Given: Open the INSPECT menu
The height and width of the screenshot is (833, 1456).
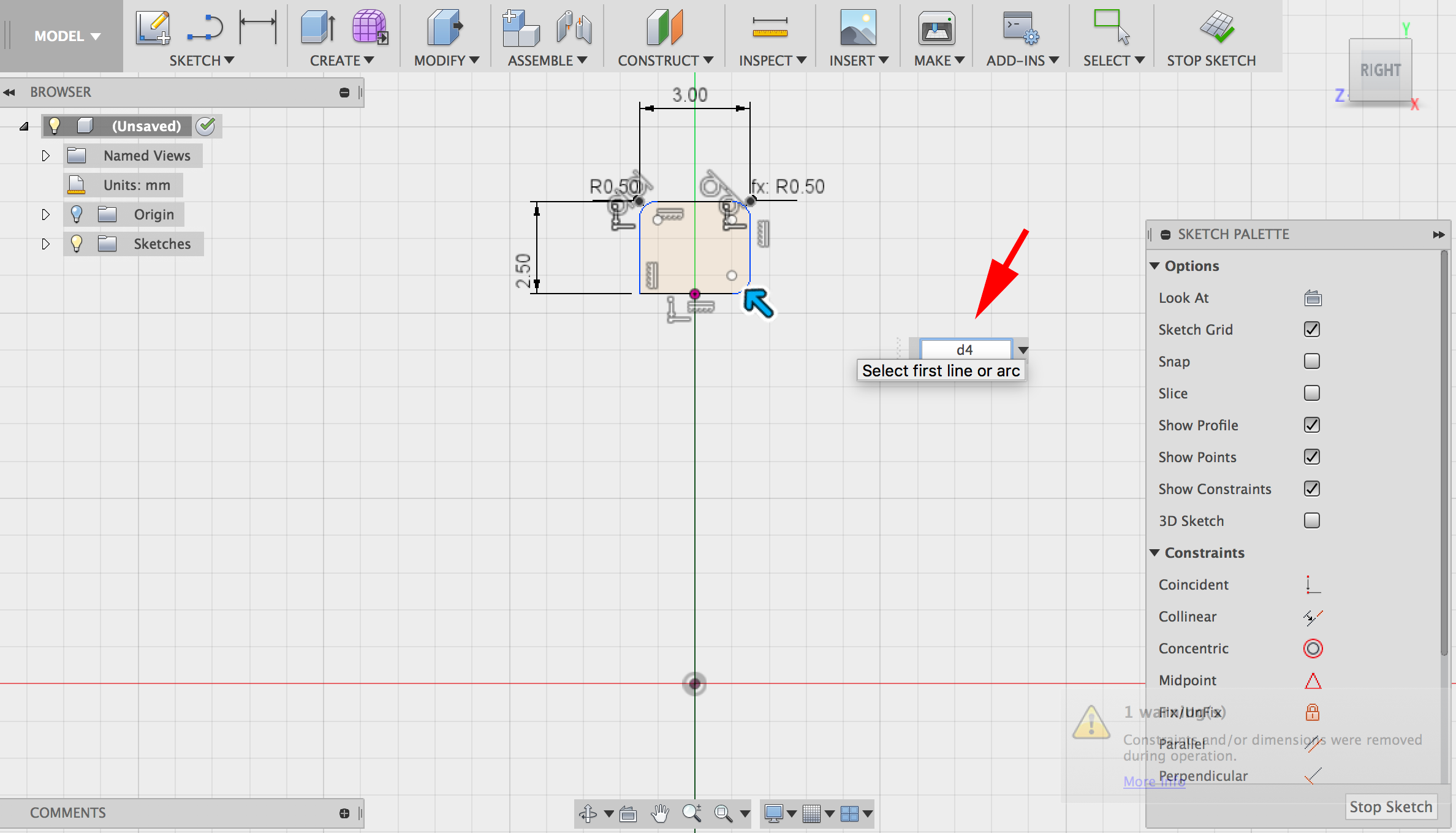Looking at the screenshot, I should [x=773, y=61].
